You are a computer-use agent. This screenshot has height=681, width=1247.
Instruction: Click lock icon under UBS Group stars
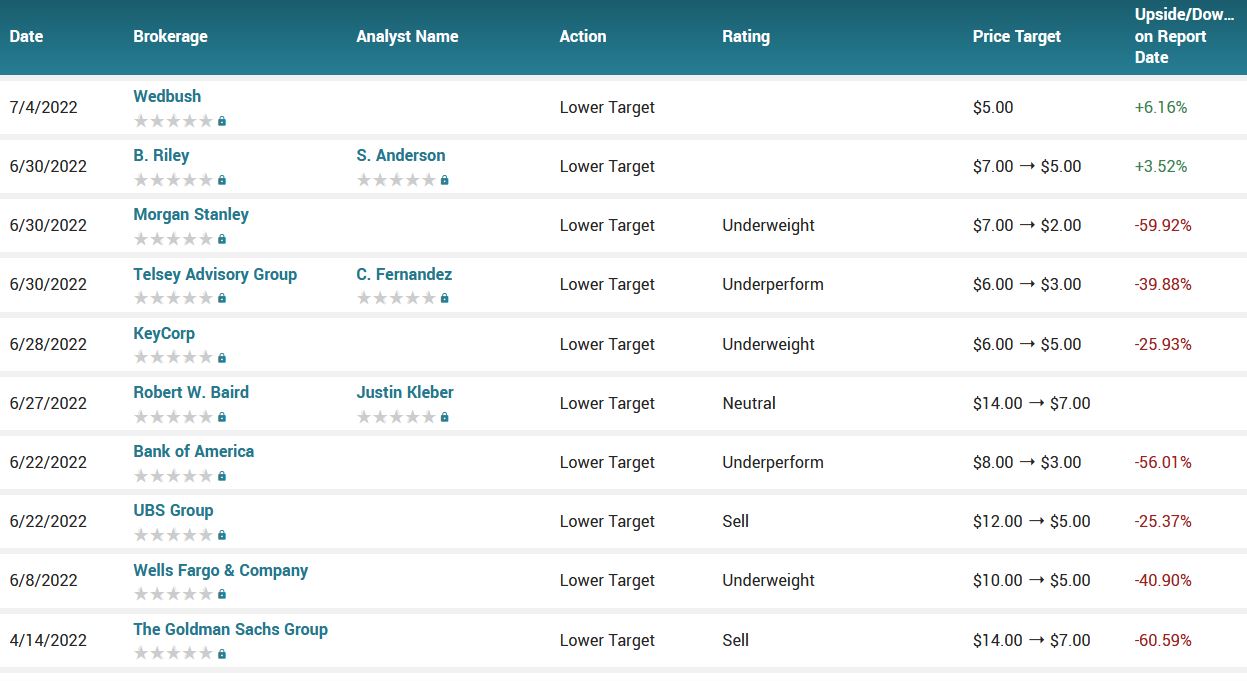(x=222, y=535)
